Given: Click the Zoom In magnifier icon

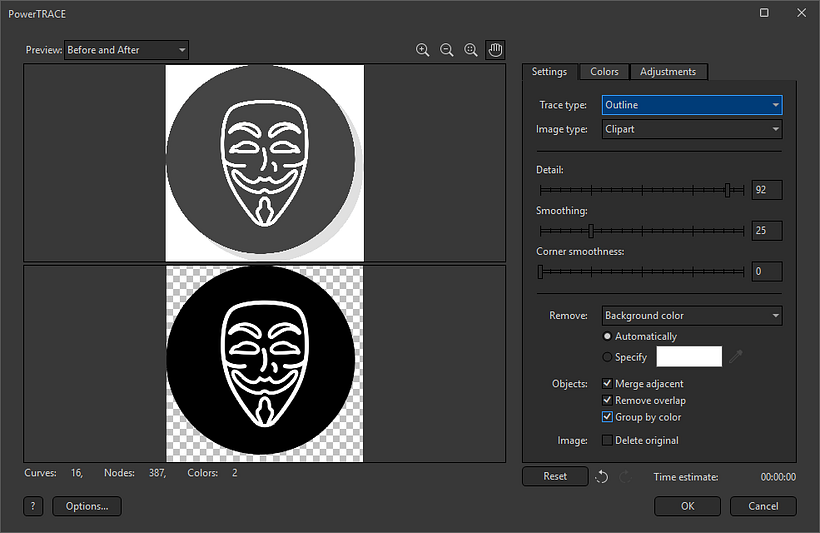Looking at the screenshot, I should (x=422, y=50).
